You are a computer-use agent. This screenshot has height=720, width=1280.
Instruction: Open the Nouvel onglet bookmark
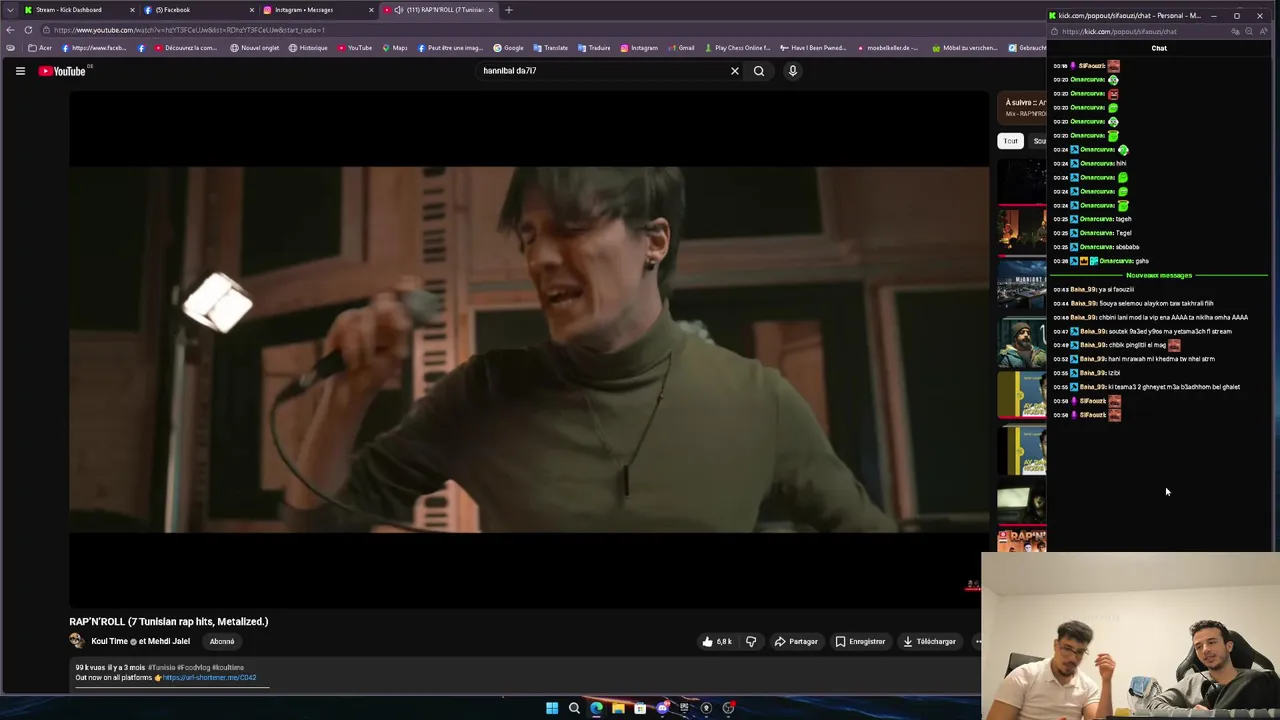[254, 48]
